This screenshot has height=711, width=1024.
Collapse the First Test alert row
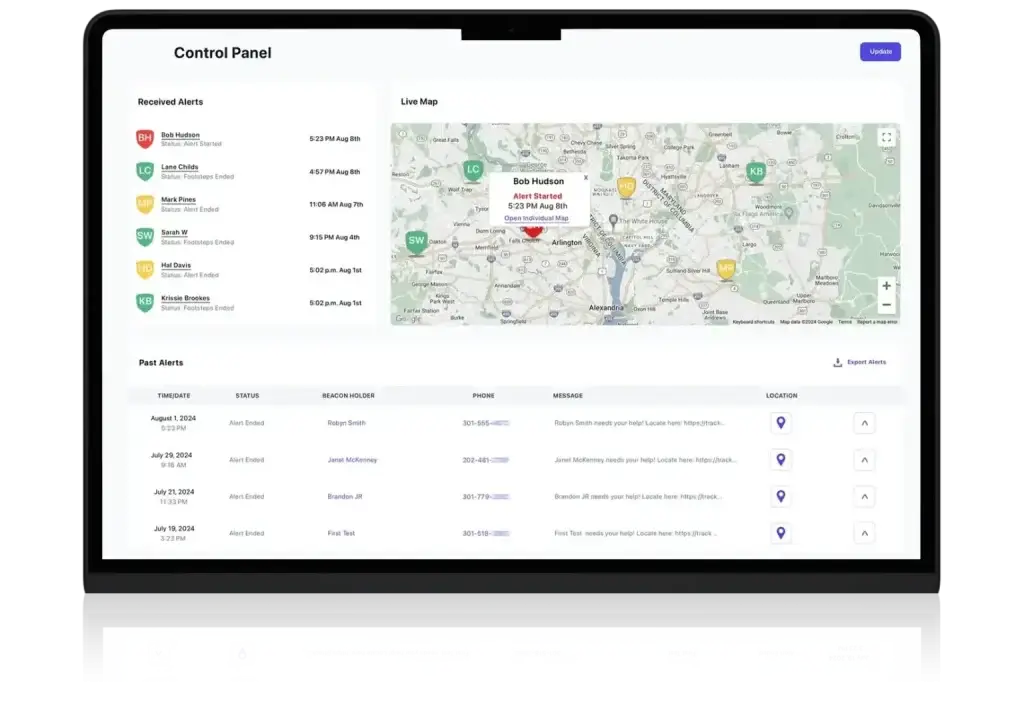click(865, 533)
